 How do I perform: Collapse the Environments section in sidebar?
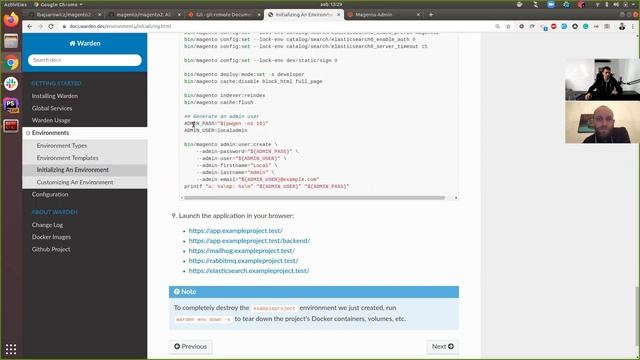(x=28, y=133)
